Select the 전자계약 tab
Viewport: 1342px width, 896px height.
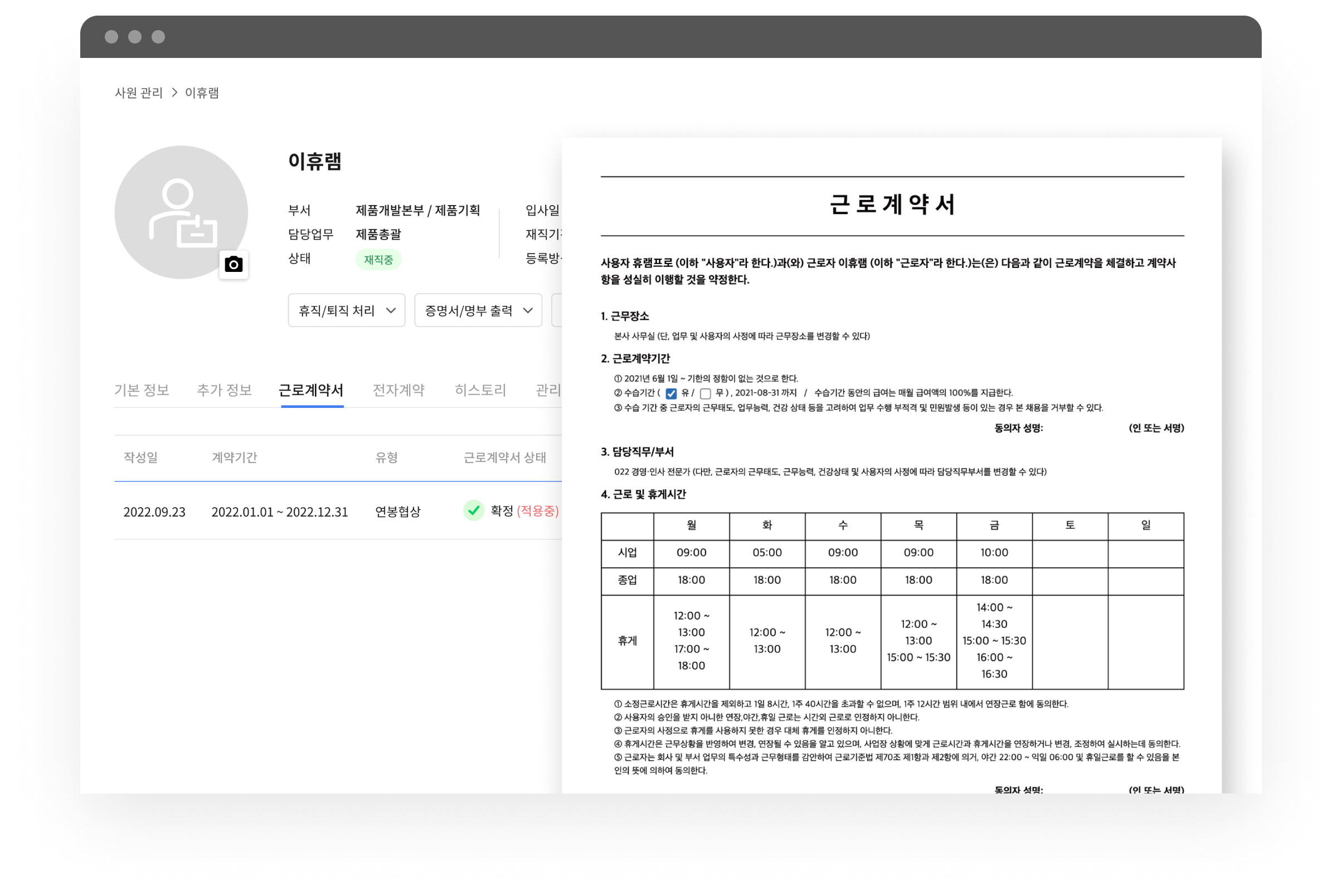(x=398, y=389)
